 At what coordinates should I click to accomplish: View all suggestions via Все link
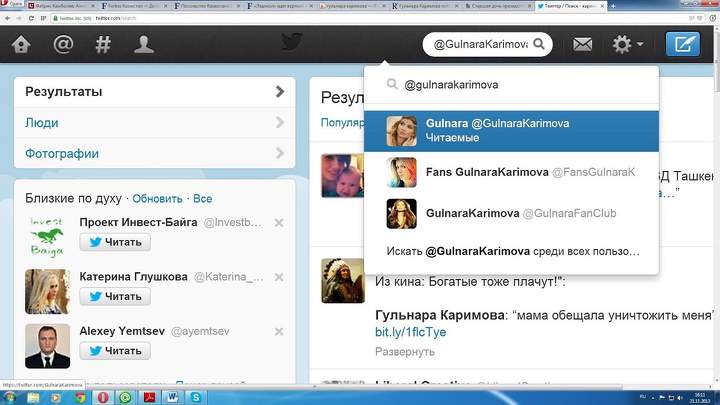click(x=202, y=199)
